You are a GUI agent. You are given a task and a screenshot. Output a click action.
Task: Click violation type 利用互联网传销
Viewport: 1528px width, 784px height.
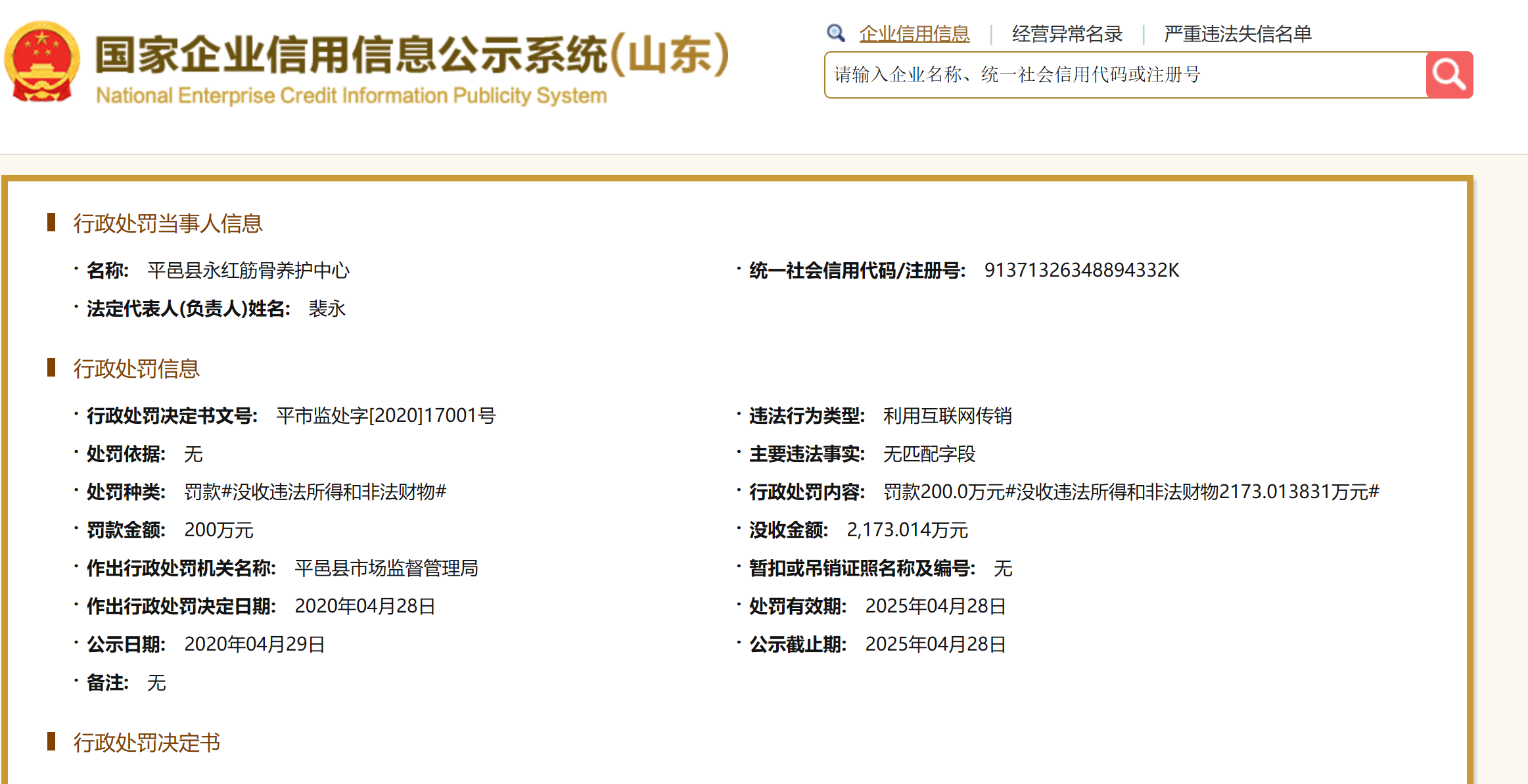[x=948, y=415]
